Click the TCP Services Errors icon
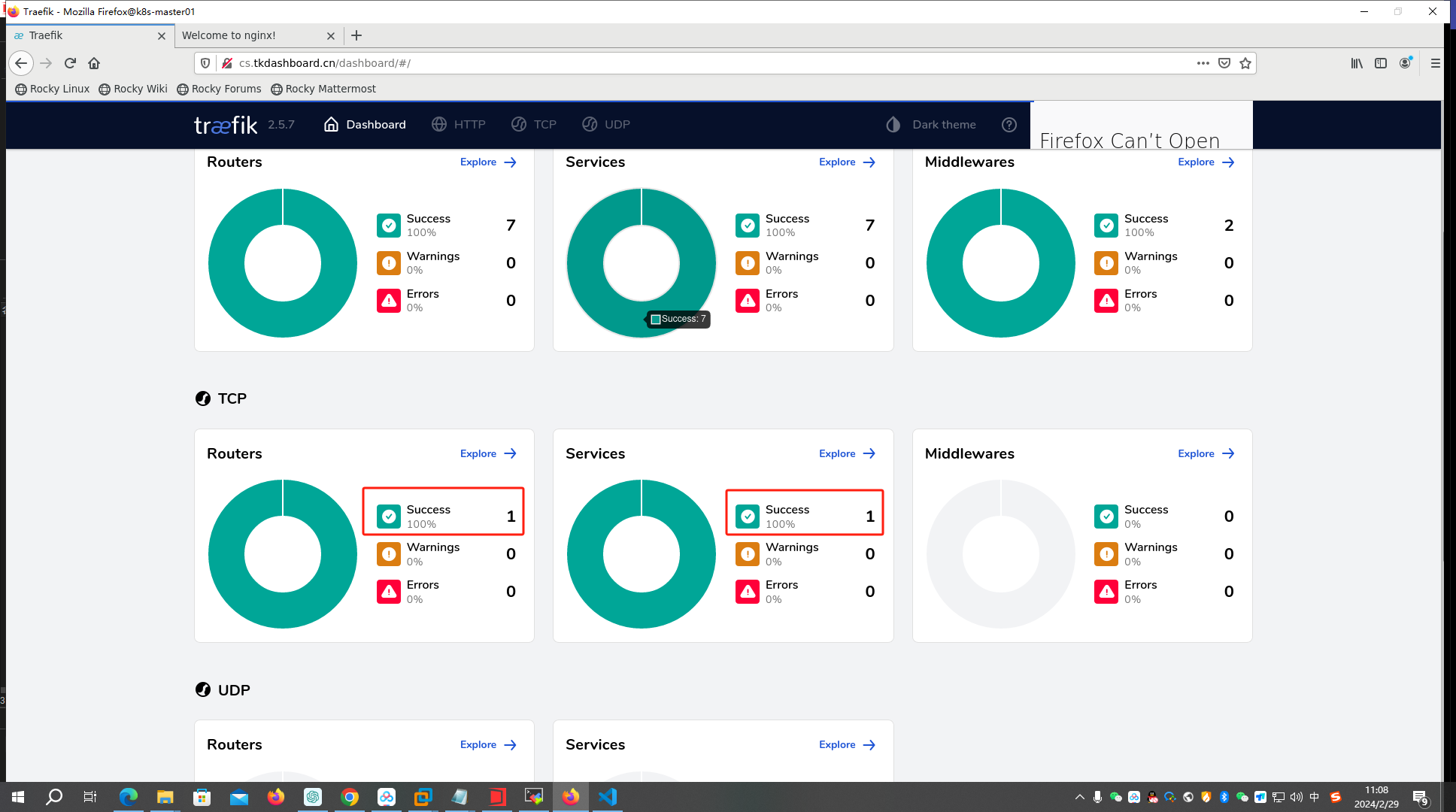 [748, 592]
